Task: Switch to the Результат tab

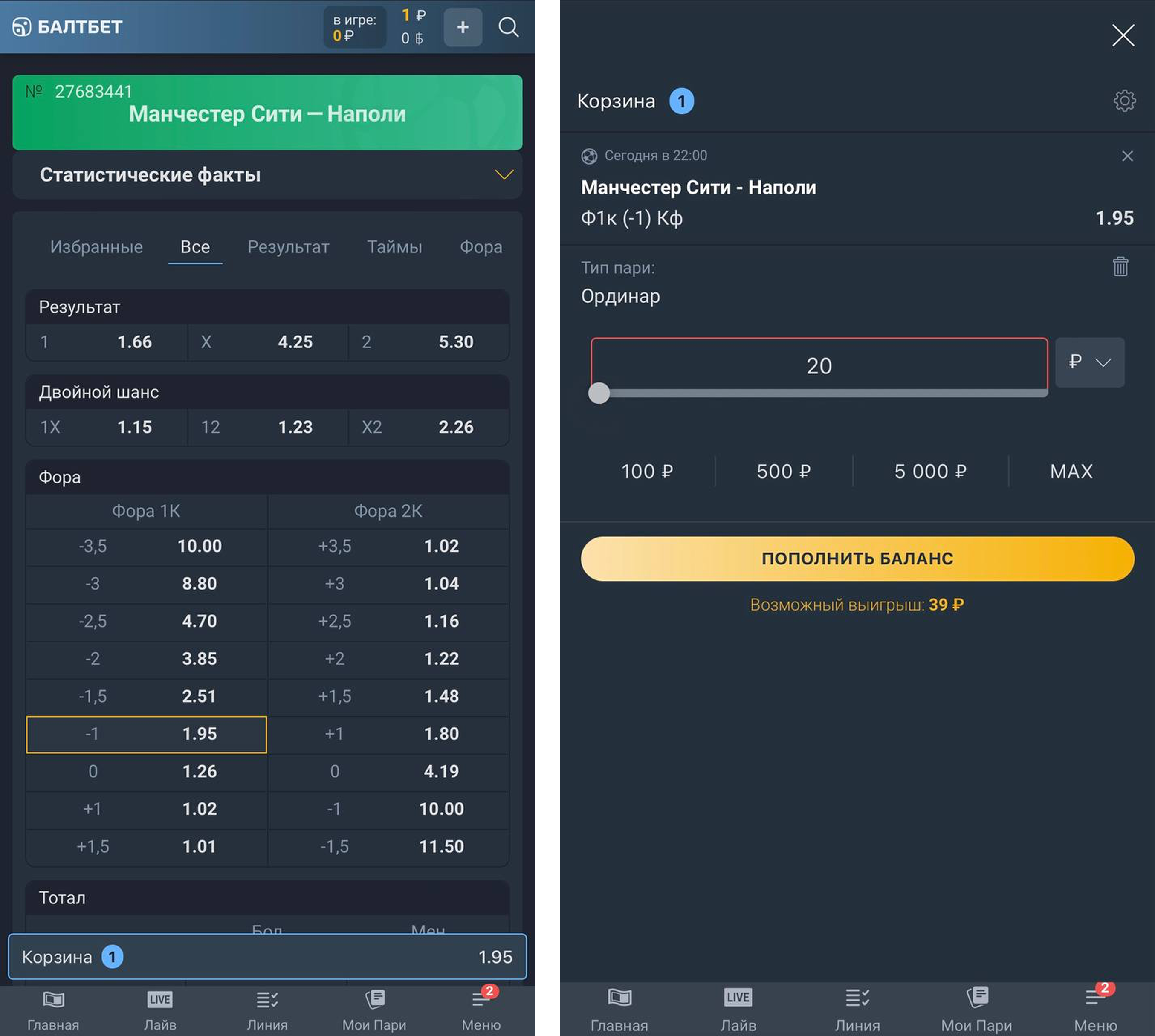Action: 288,247
